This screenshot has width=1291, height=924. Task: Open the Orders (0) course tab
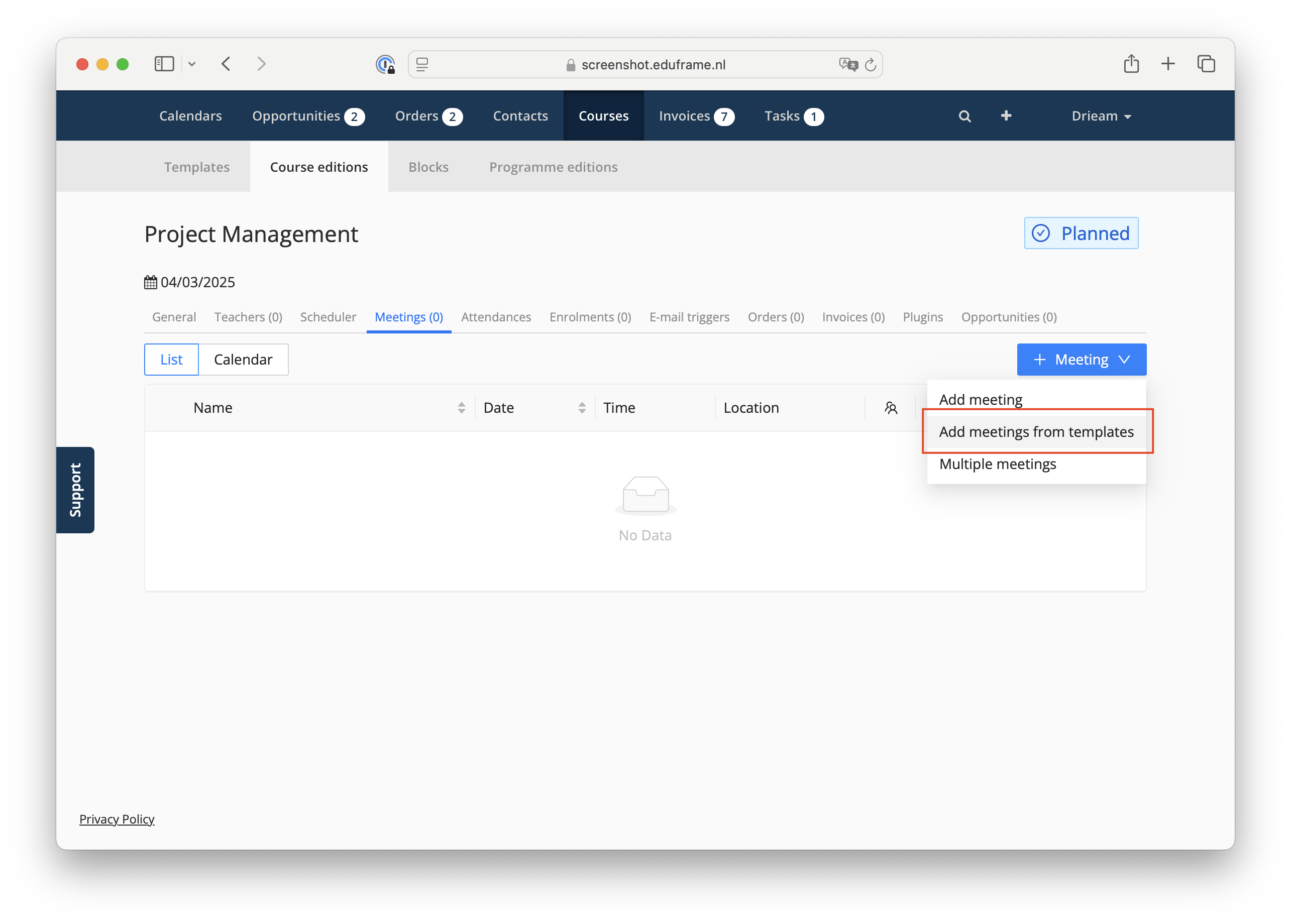(776, 317)
